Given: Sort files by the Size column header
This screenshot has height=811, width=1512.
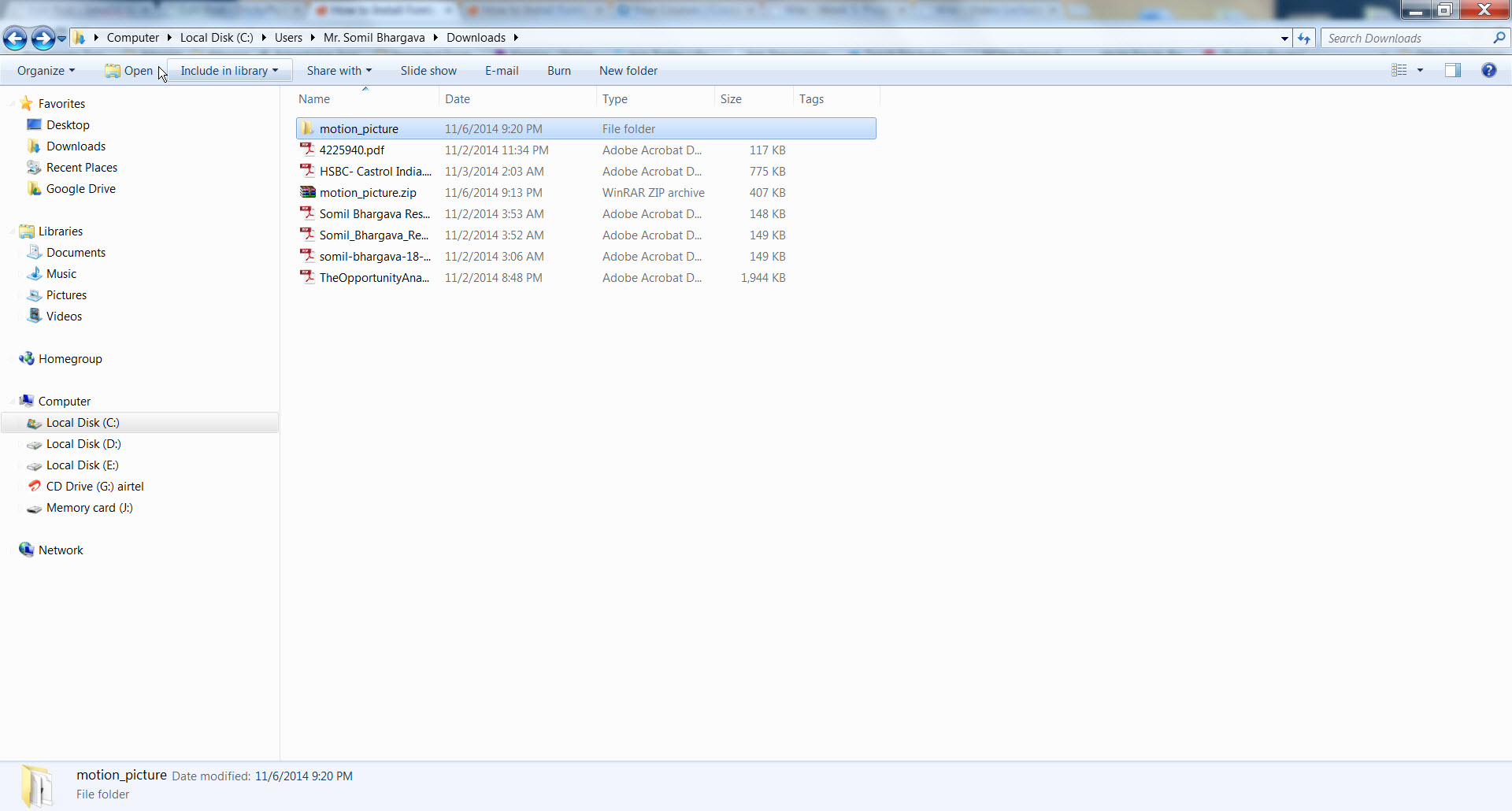Looking at the screenshot, I should coord(731,99).
